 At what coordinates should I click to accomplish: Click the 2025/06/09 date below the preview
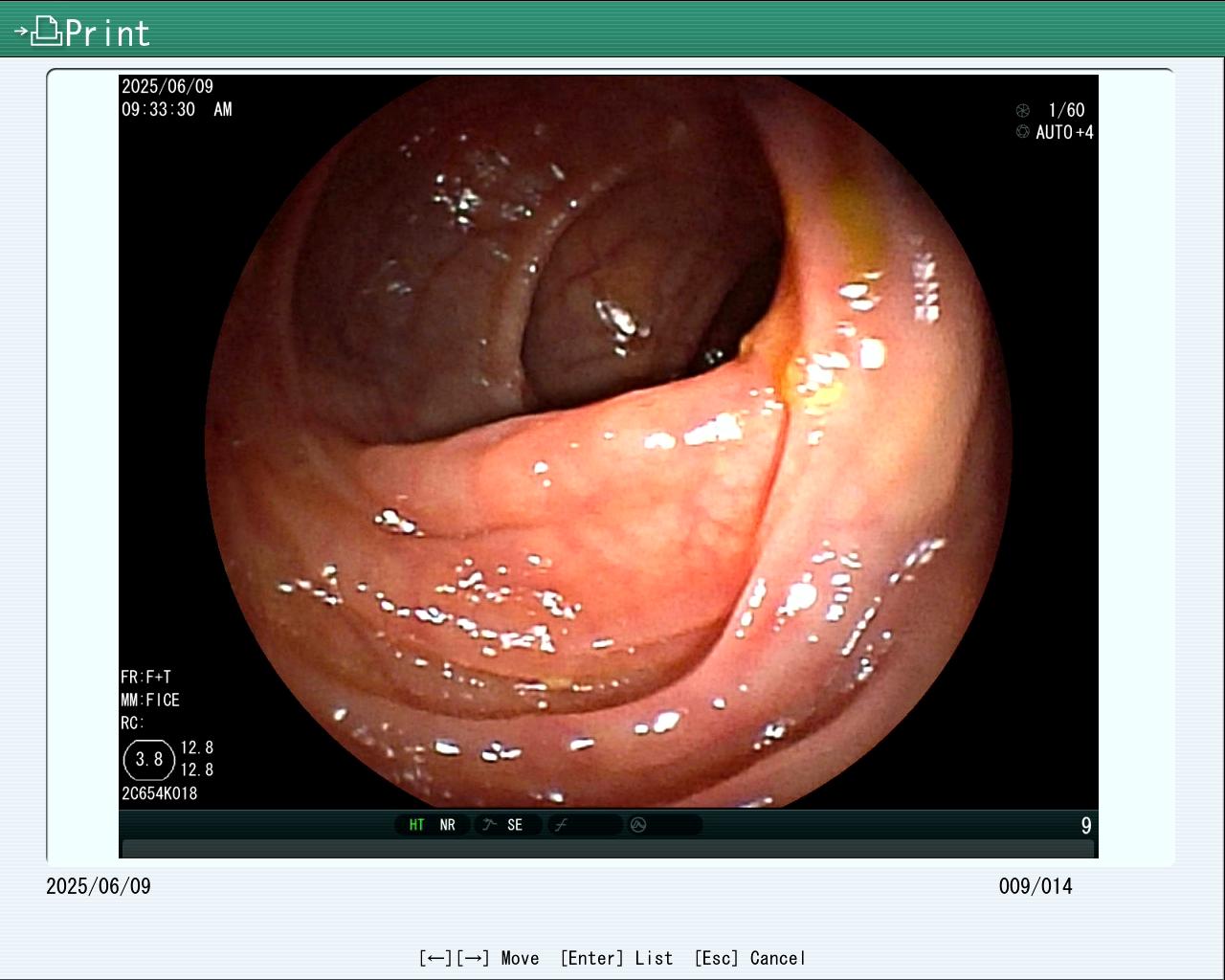(x=99, y=886)
